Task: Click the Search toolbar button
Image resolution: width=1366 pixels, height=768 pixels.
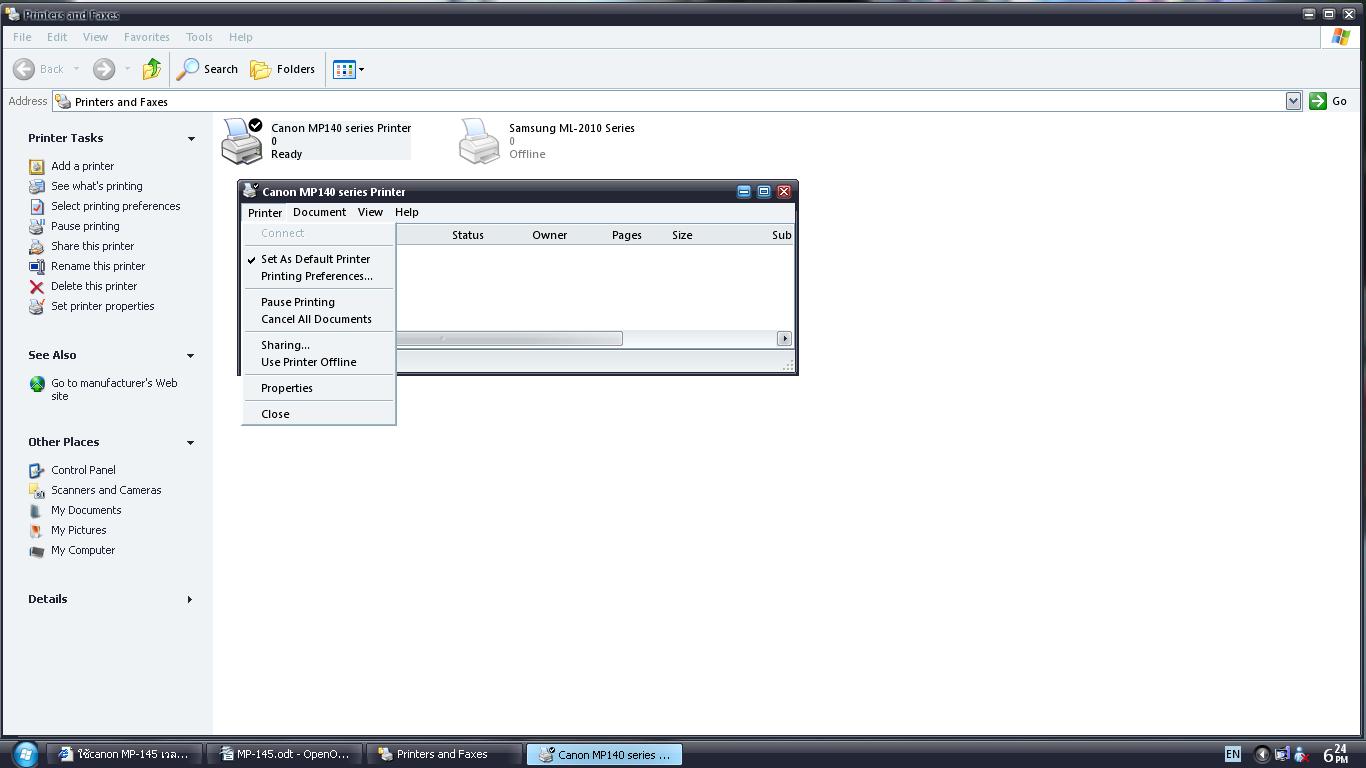Action: [208, 69]
